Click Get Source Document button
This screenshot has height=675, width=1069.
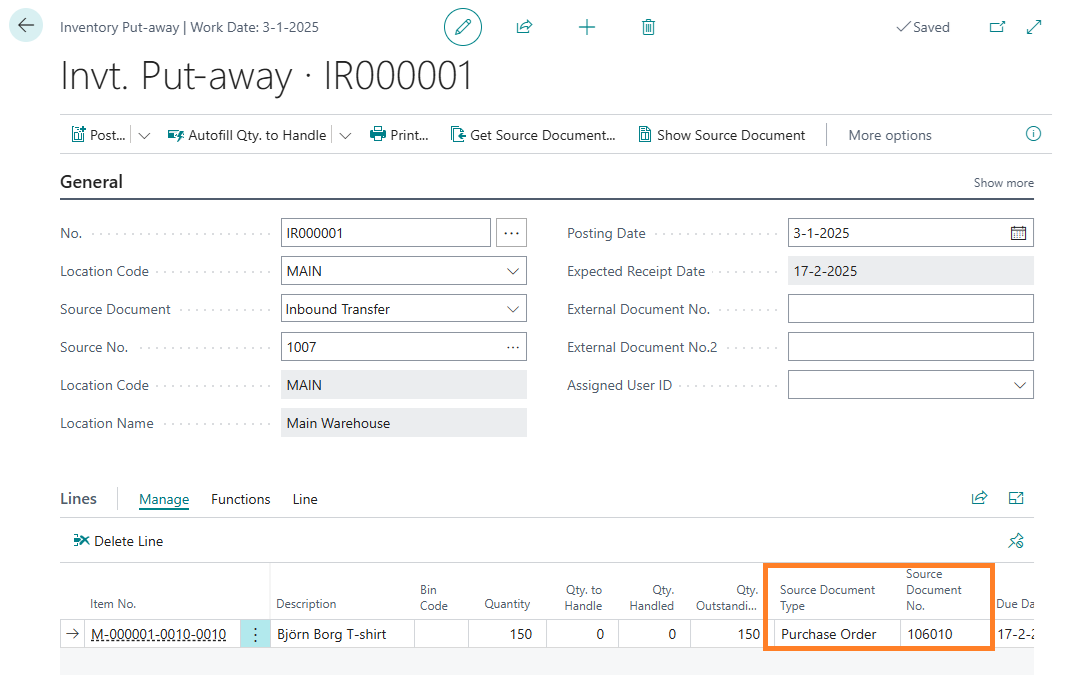pos(533,135)
